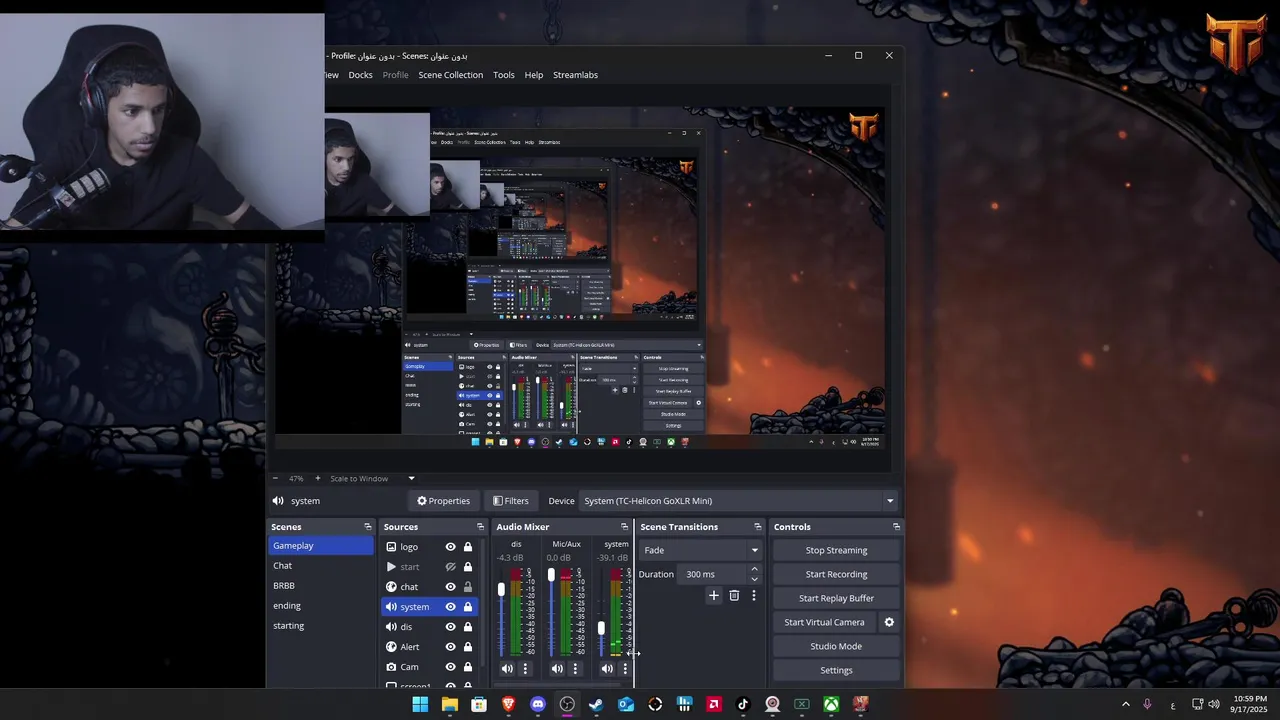Open Steam from the taskbar
1280x720 pixels.
pyautogui.click(x=596, y=704)
